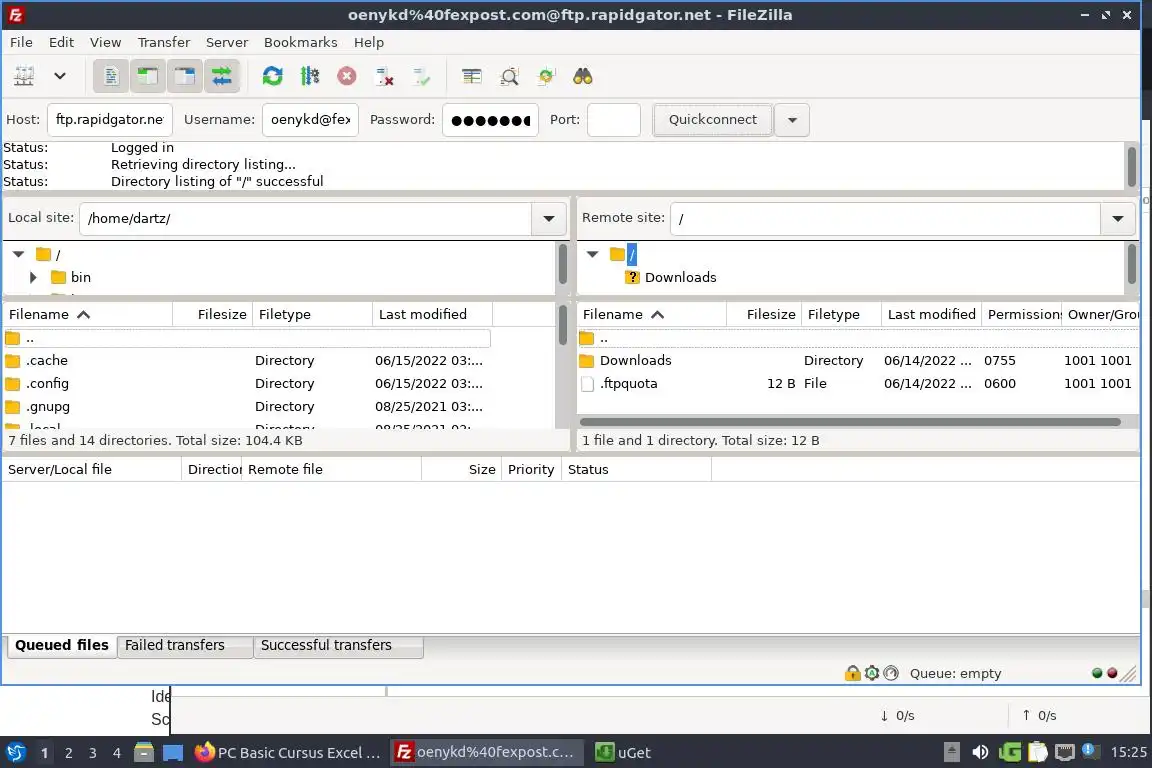This screenshot has width=1152, height=768.
Task: Sort local list by Filename
Action: pyautogui.click(x=87, y=314)
